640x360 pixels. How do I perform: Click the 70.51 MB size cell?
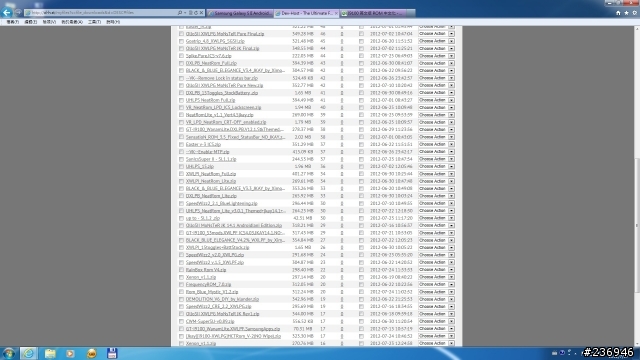304,329
